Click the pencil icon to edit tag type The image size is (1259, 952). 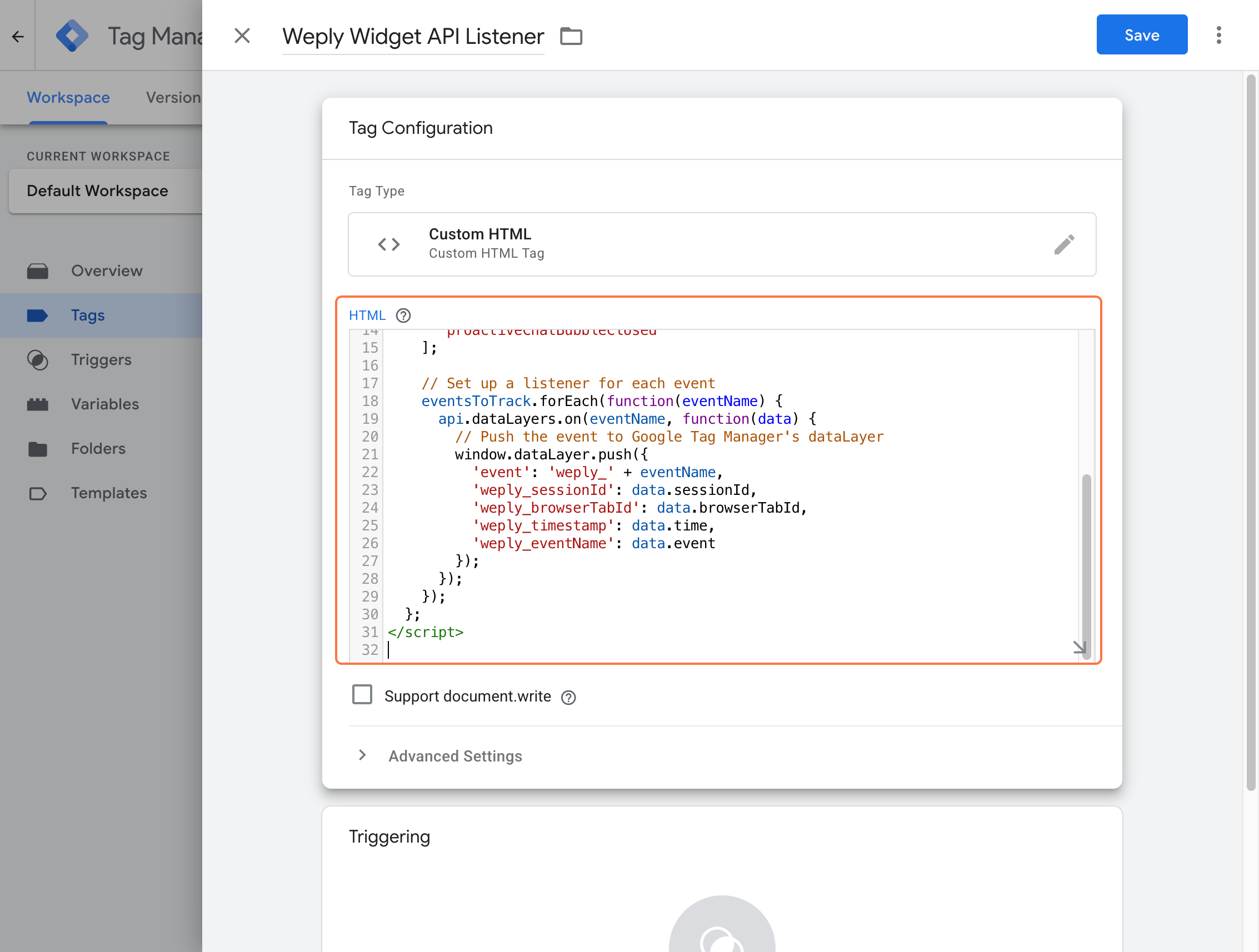click(1063, 245)
